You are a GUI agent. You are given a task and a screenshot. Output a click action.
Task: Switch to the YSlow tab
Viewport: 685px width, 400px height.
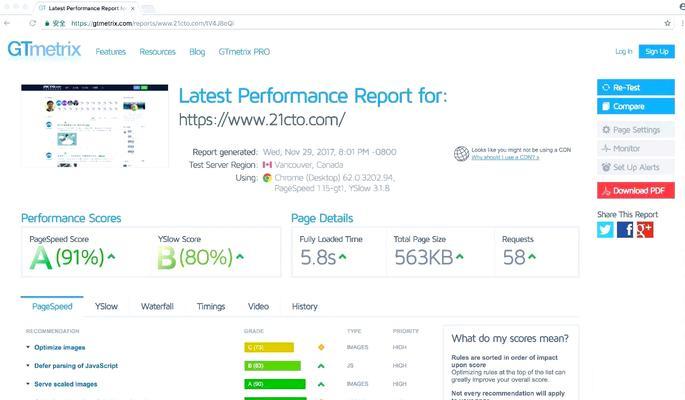pos(106,307)
